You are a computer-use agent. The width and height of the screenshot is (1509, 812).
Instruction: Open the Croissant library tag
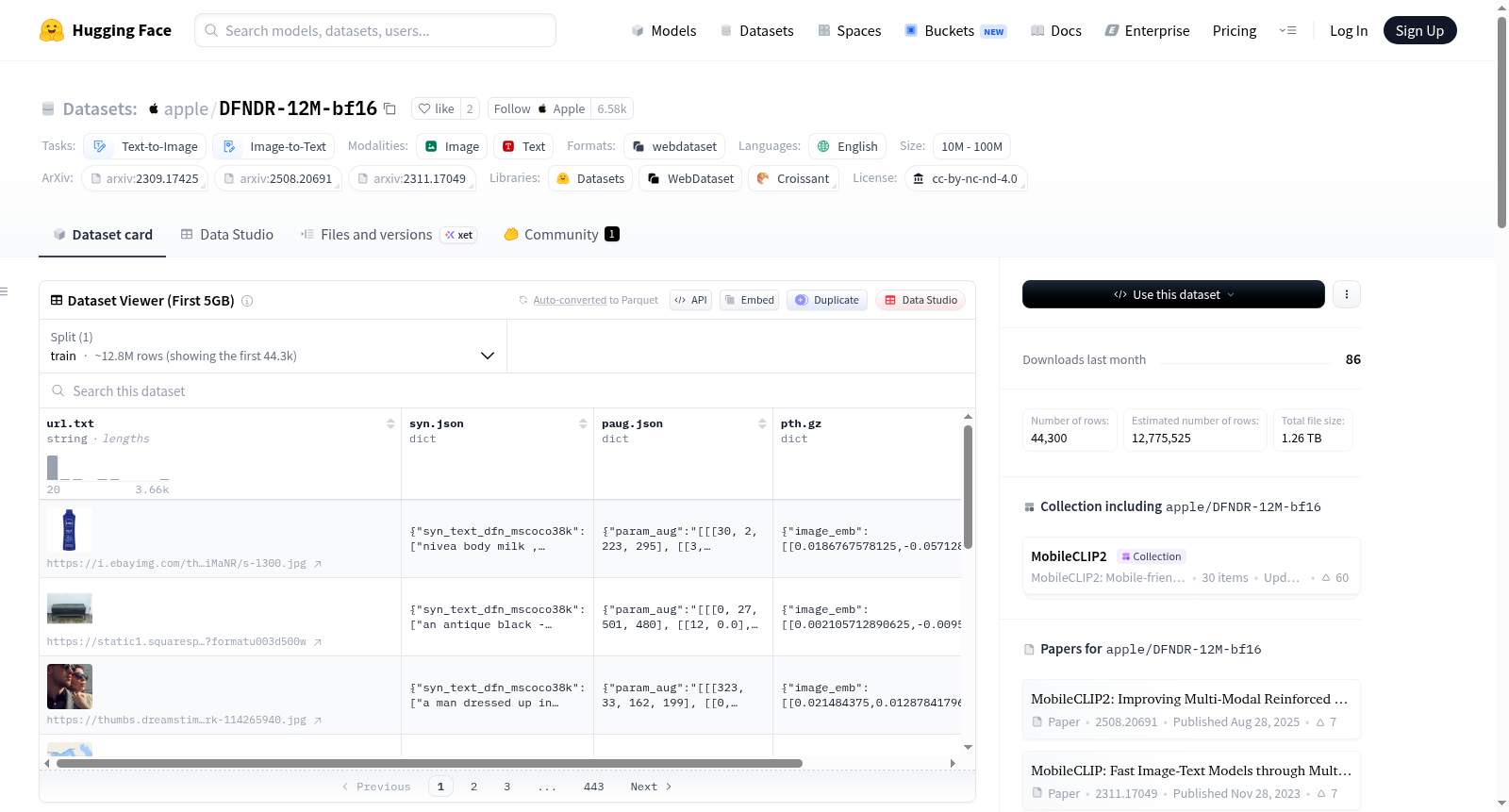[793, 178]
